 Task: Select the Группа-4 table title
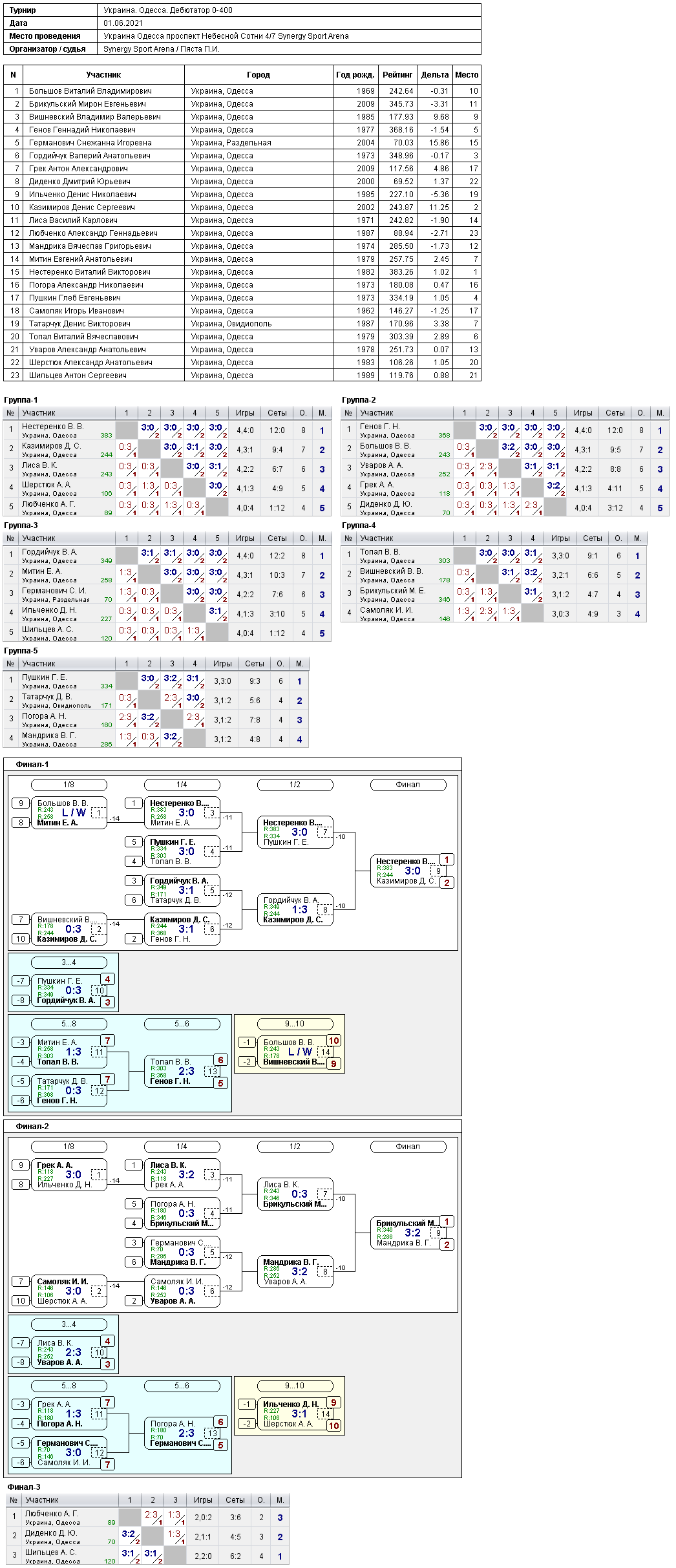(359, 525)
